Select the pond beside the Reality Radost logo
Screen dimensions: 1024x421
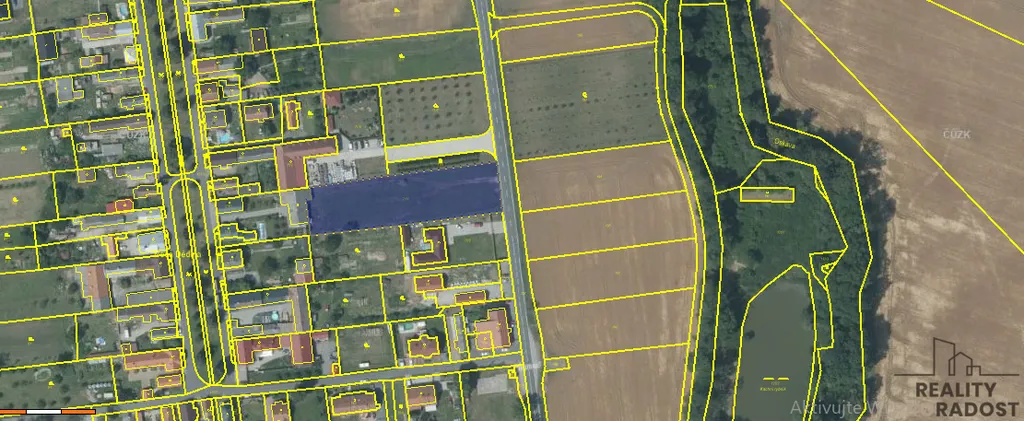click(x=773, y=335)
